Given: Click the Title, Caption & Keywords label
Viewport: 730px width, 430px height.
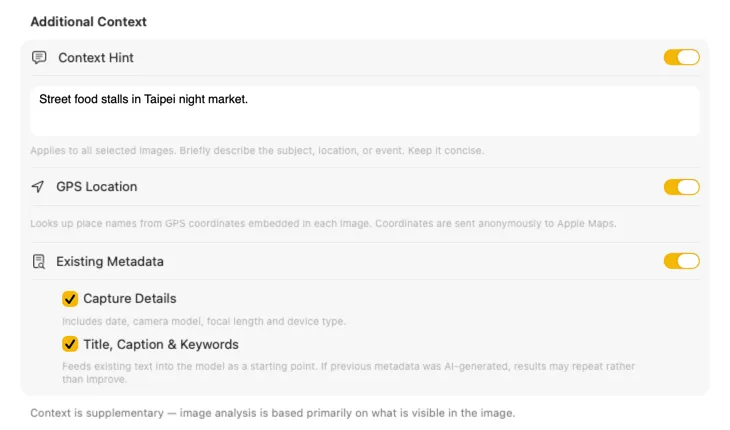Looking at the screenshot, I should tap(161, 344).
